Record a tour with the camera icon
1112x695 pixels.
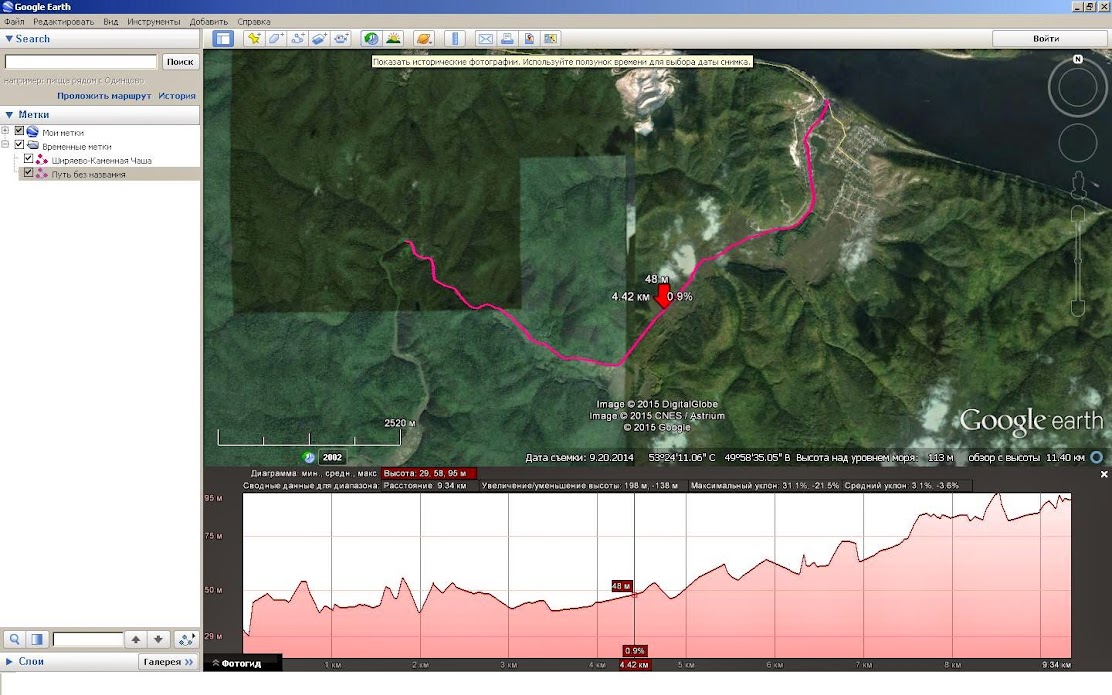point(342,39)
